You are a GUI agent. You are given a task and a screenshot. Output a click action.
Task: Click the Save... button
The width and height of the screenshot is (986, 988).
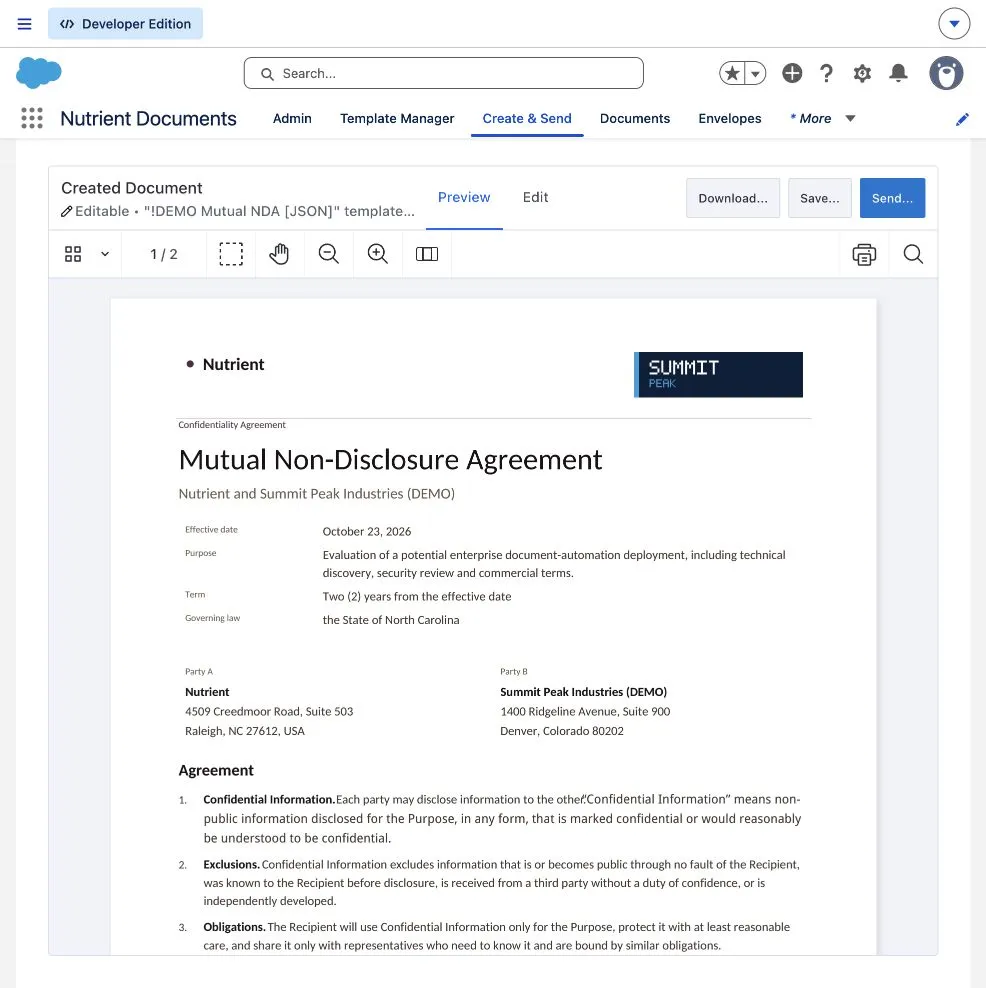pyautogui.click(x=820, y=198)
